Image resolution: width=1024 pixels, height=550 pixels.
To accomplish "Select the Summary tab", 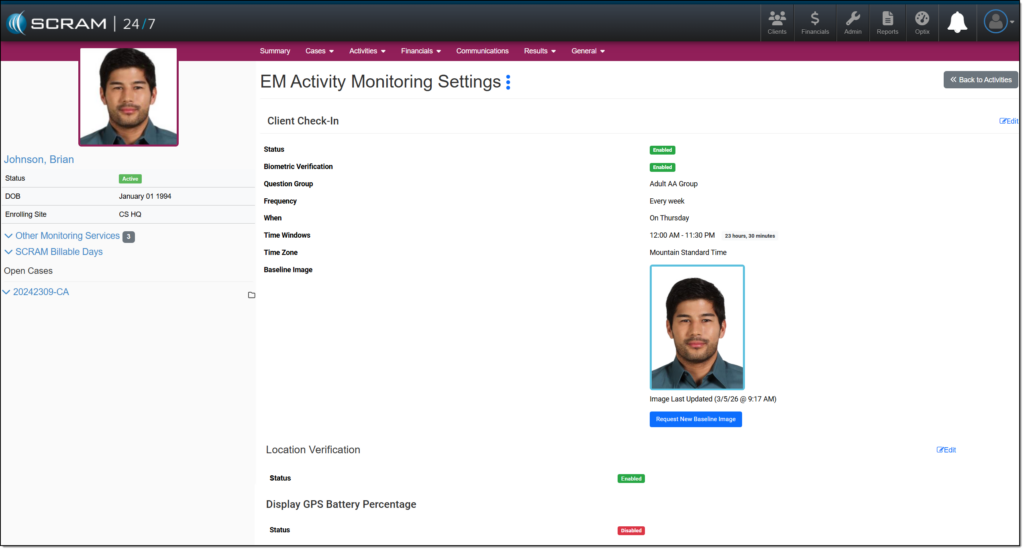I will click(x=275, y=51).
